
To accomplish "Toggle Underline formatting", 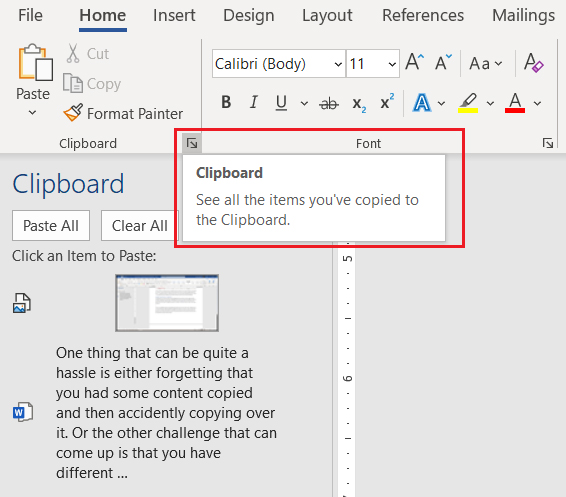I will (x=281, y=103).
